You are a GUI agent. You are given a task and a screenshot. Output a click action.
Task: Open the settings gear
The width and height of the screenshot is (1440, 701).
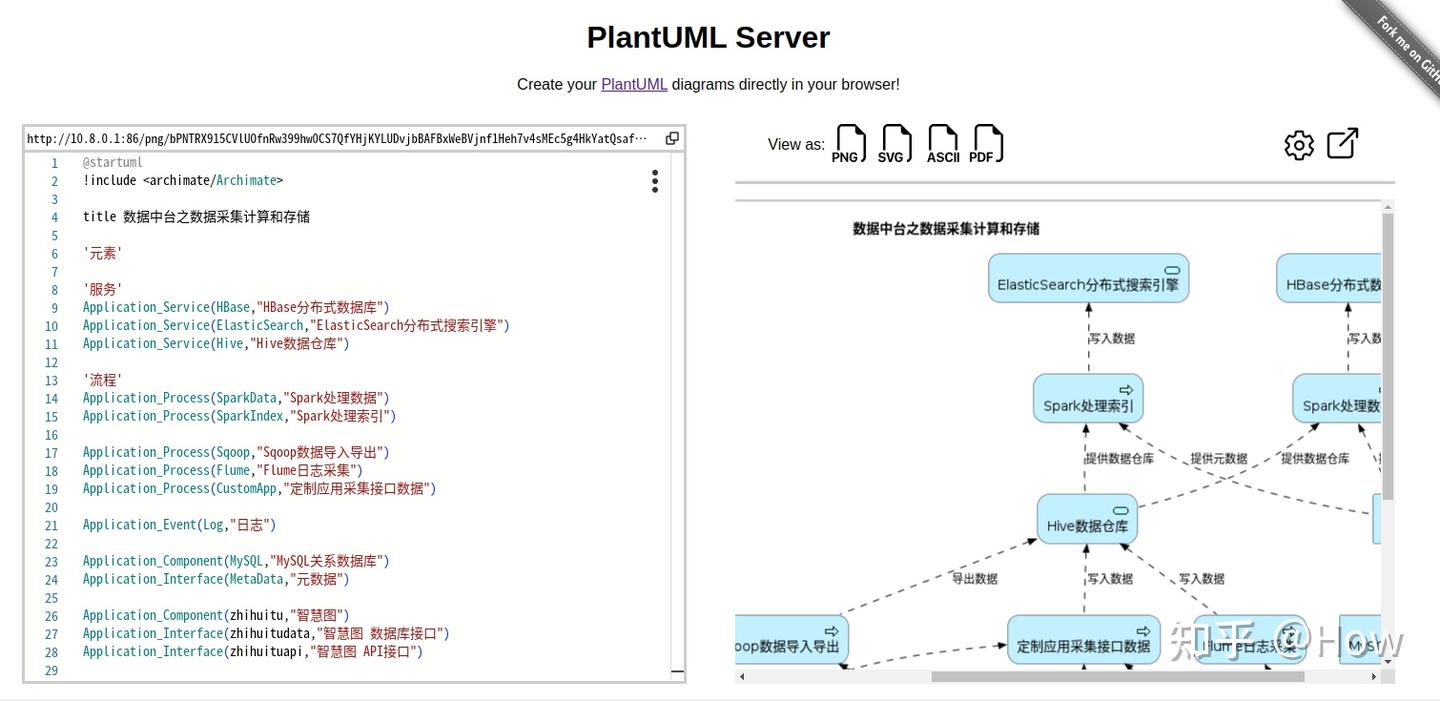coord(1298,144)
